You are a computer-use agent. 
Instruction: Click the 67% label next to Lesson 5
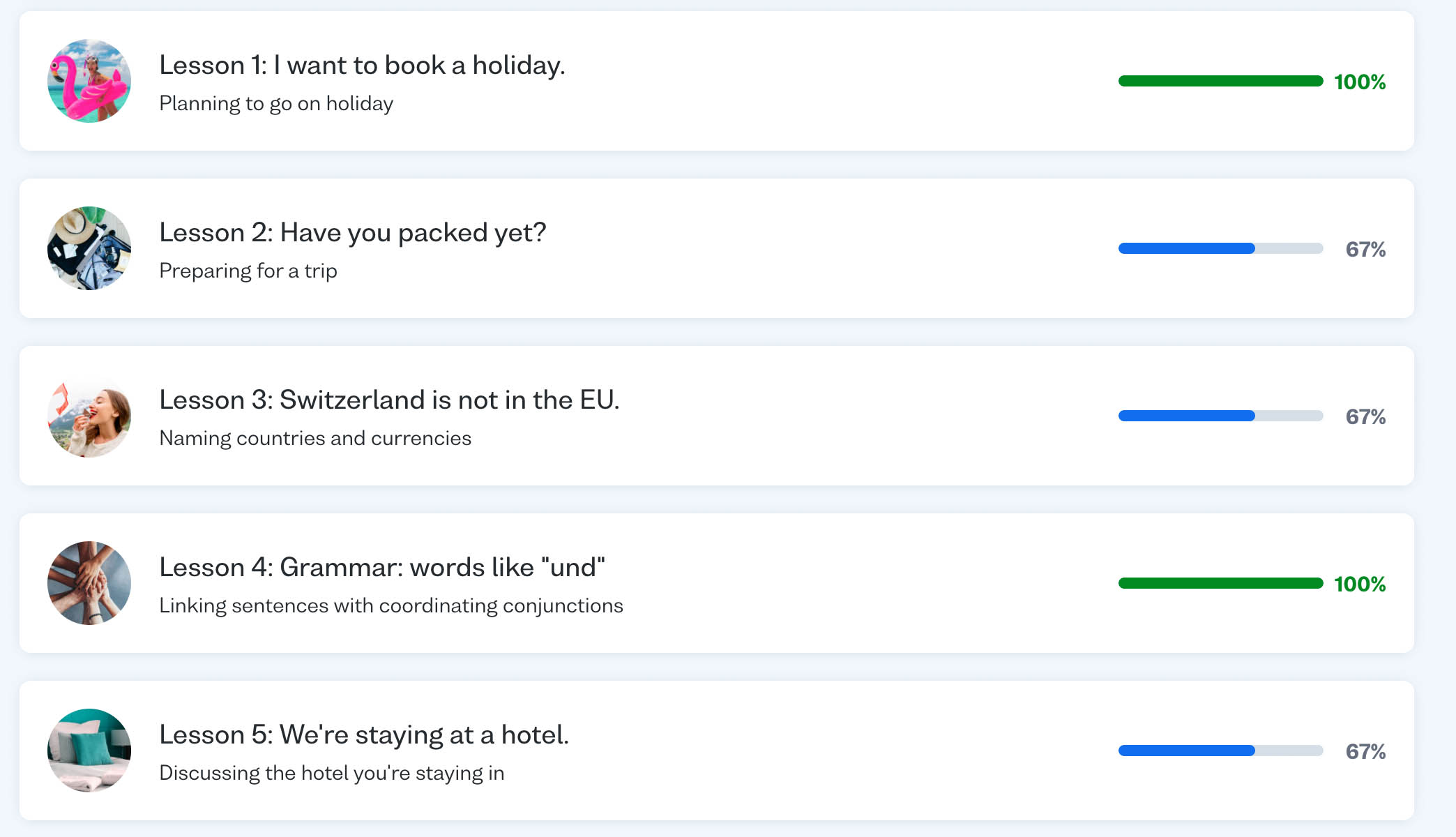[1365, 751]
